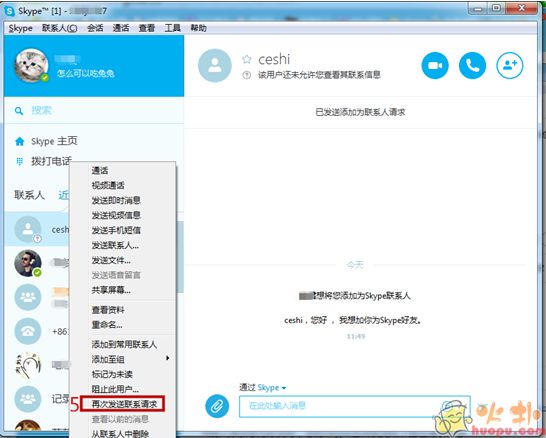This screenshot has height=438, width=546.
Task: Open the 帮助 menu
Action: coord(198,28)
